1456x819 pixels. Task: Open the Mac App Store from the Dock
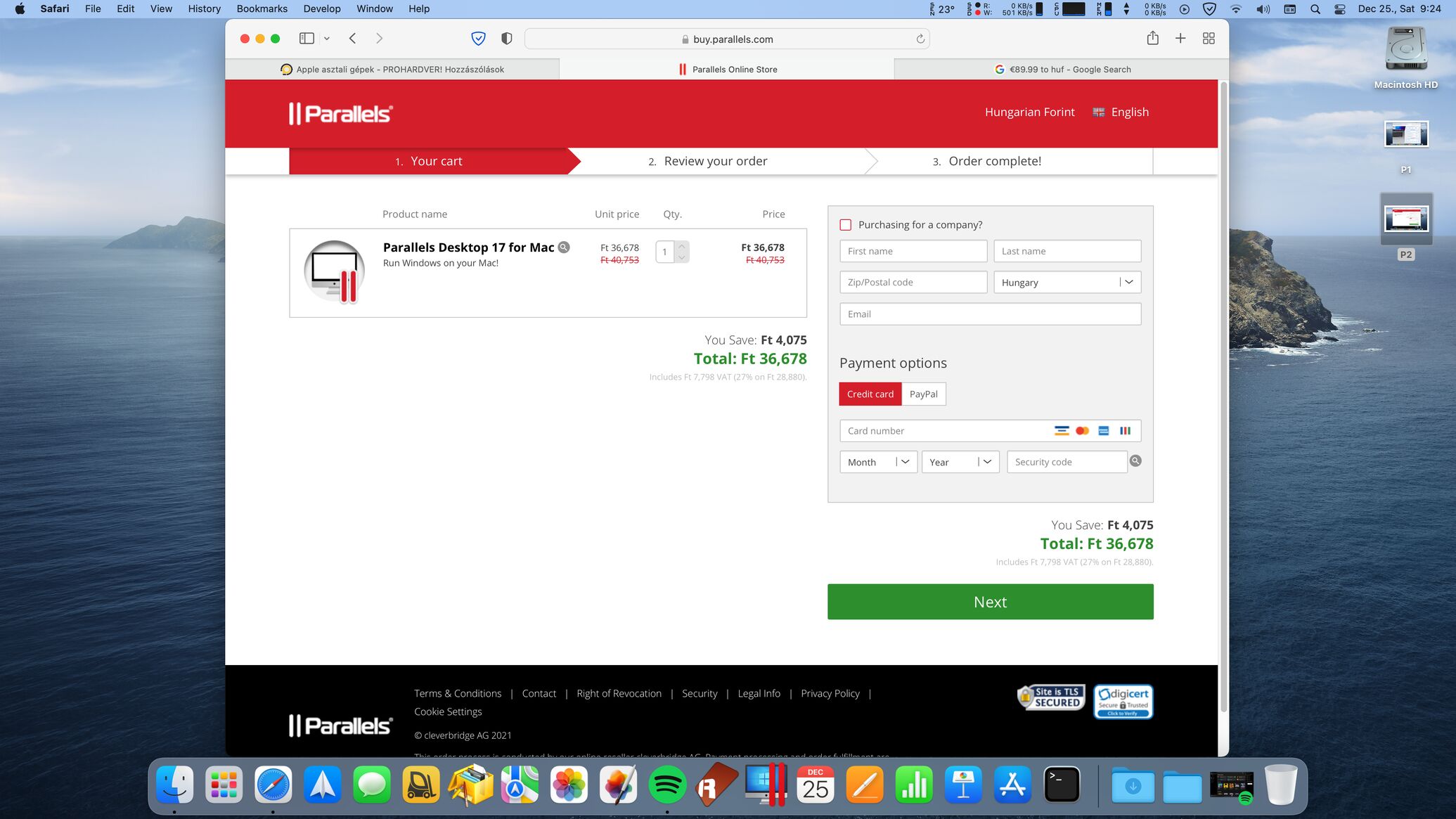tap(1012, 785)
